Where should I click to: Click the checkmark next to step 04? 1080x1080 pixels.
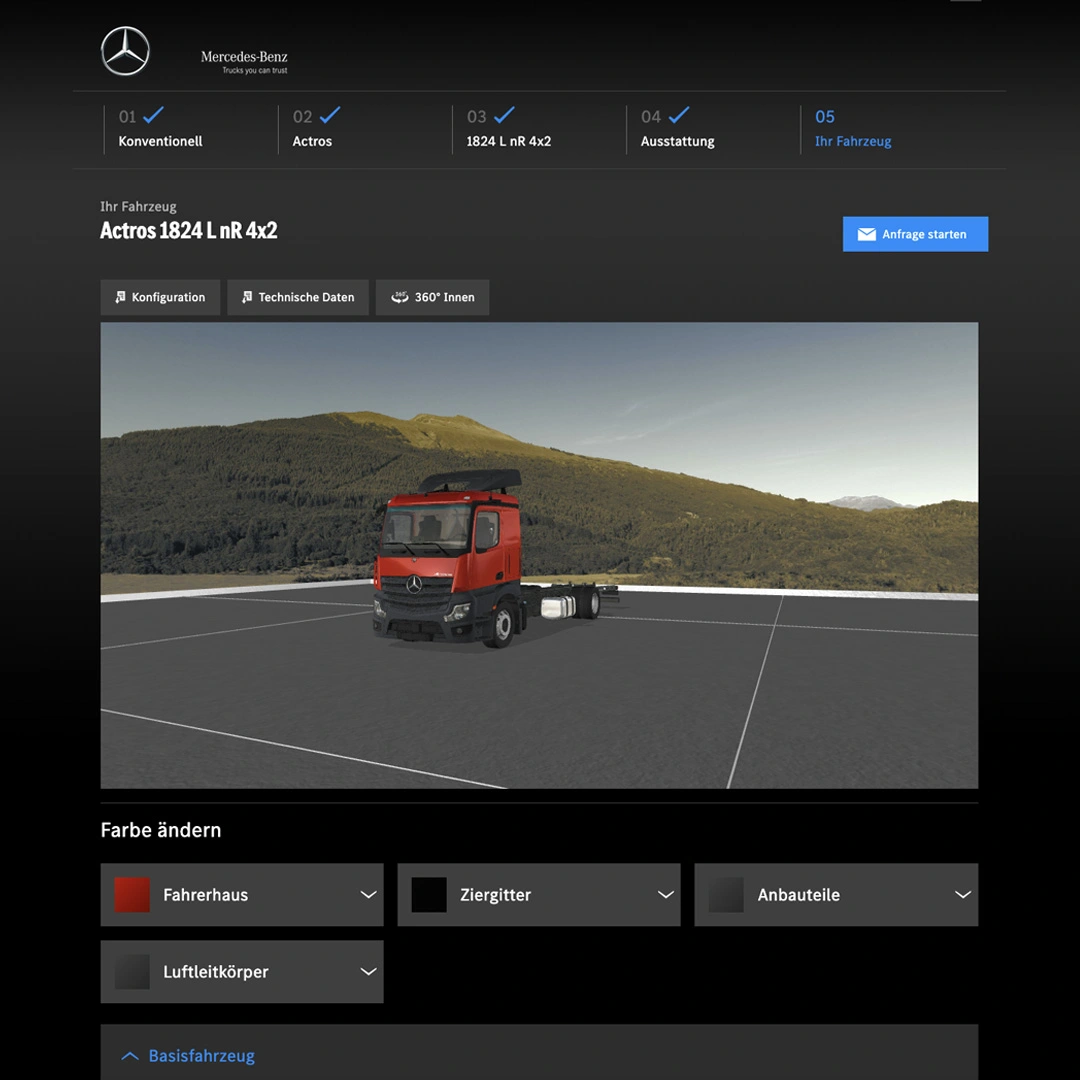(x=679, y=115)
